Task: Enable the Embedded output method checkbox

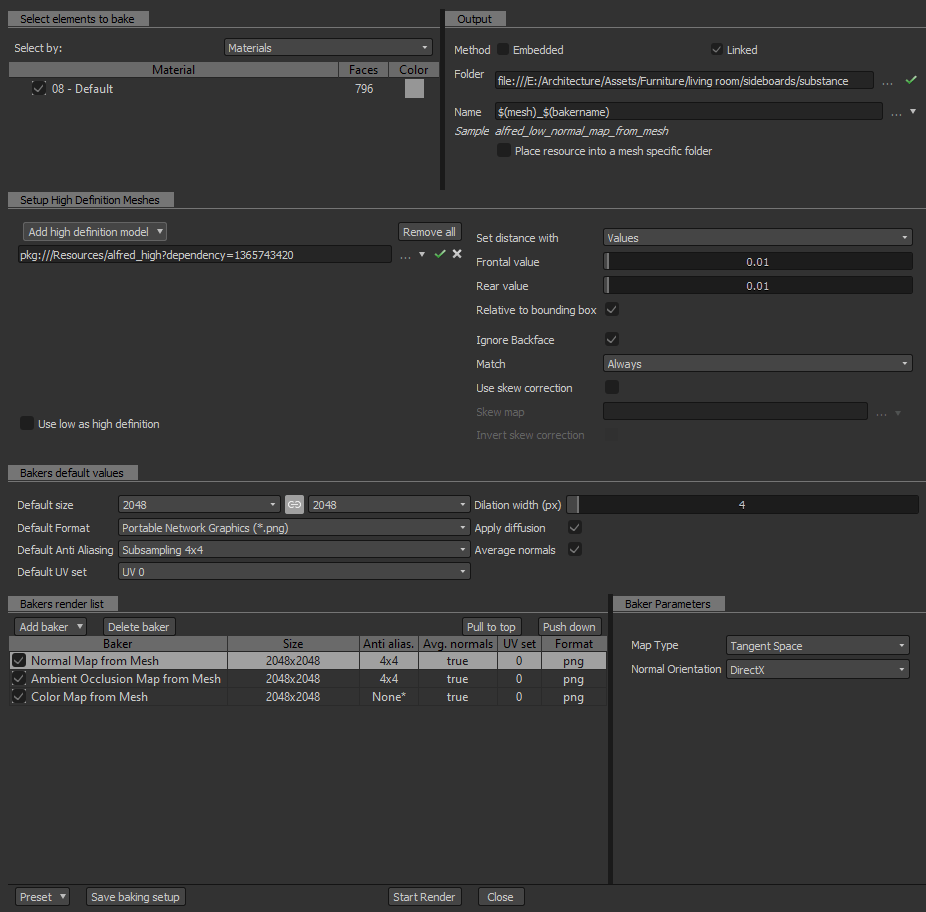Action: pyautogui.click(x=503, y=50)
